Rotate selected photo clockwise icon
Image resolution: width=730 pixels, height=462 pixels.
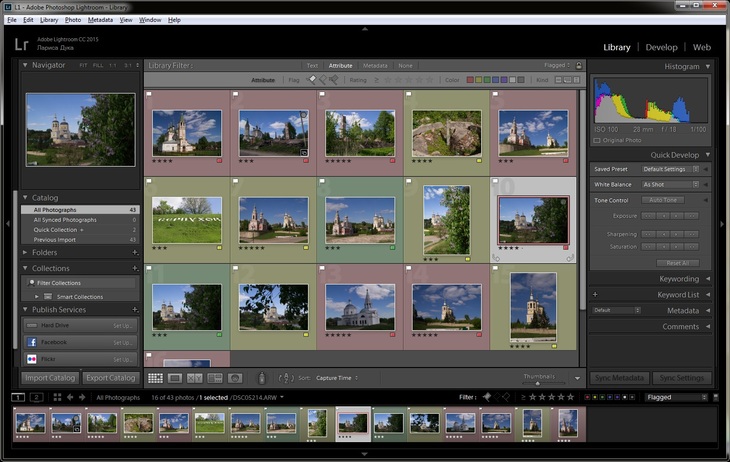570,258
